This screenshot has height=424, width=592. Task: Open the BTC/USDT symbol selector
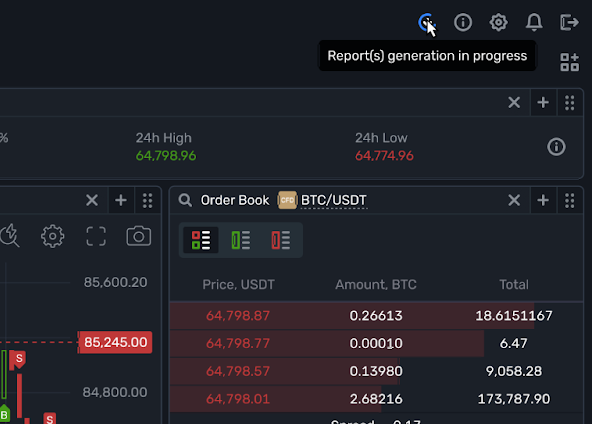coord(334,200)
